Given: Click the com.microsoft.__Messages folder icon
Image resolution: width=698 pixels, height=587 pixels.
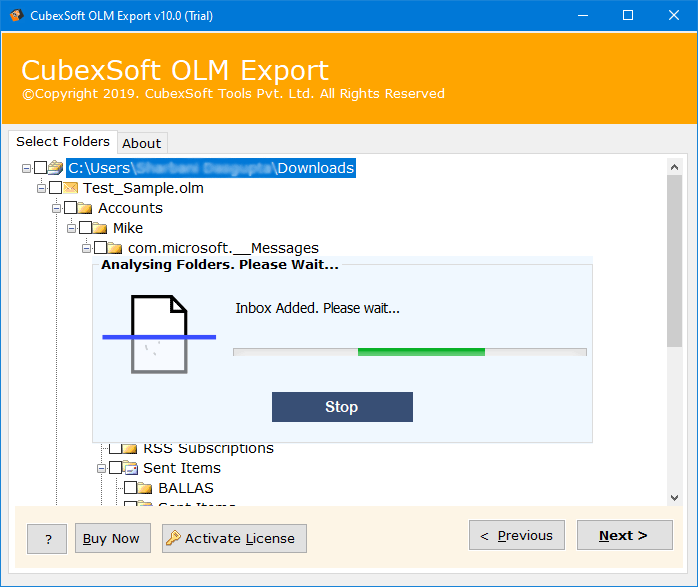Looking at the screenshot, I should click(x=114, y=248).
